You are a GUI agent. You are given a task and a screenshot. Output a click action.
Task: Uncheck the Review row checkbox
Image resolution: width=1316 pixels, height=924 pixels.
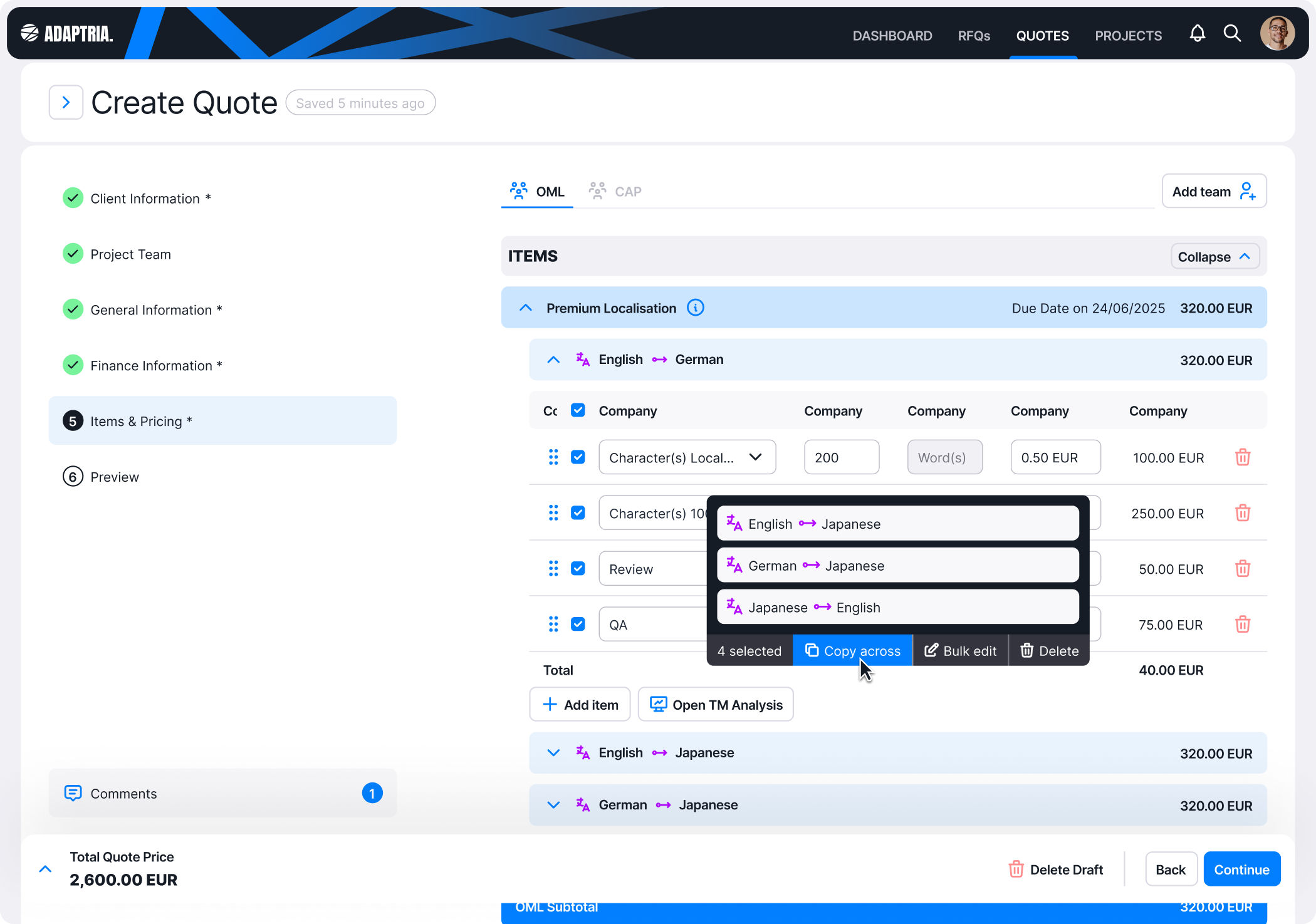pyautogui.click(x=578, y=569)
